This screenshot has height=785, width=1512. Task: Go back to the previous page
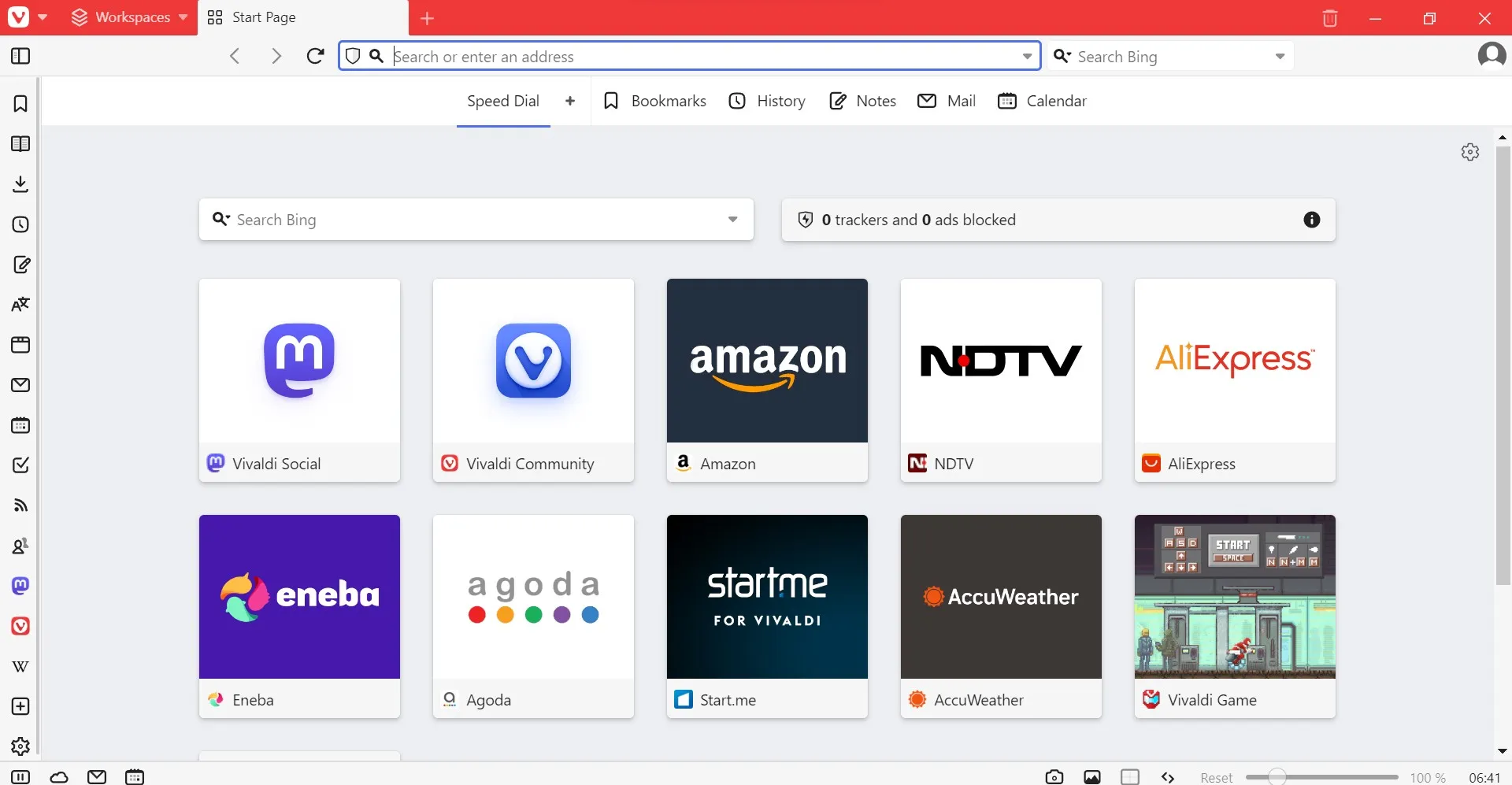pyautogui.click(x=235, y=56)
